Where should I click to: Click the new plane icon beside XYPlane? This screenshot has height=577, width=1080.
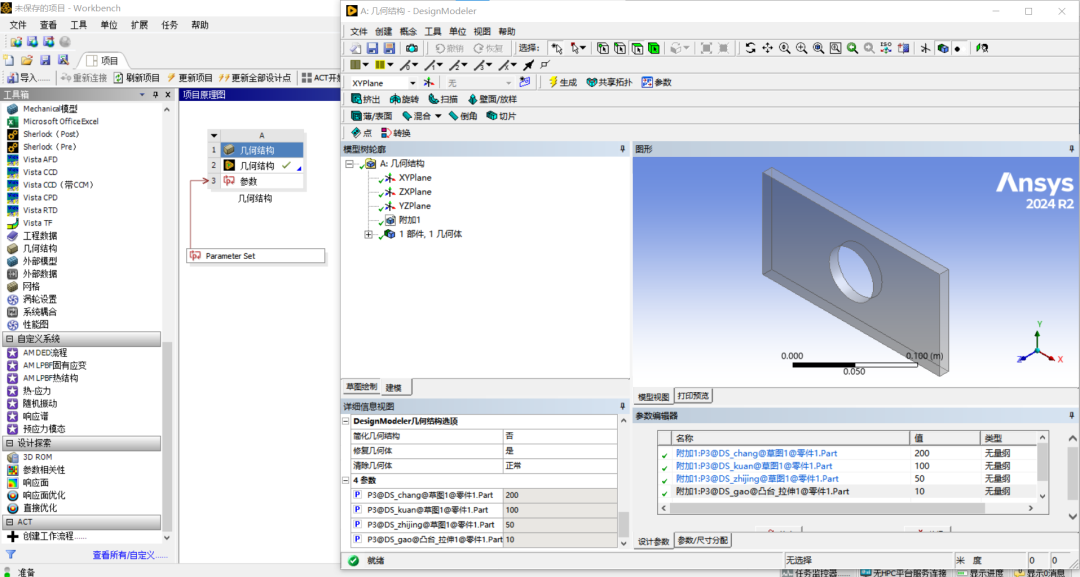point(428,82)
